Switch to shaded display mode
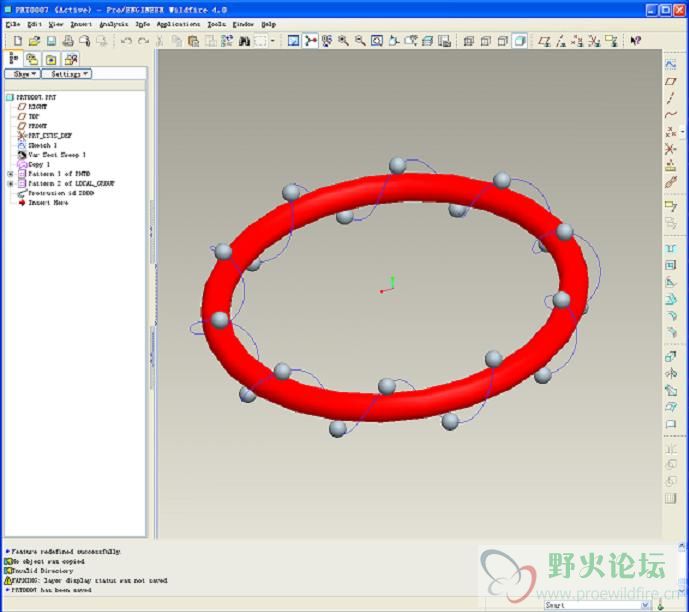The height and width of the screenshot is (612, 689). (519, 41)
